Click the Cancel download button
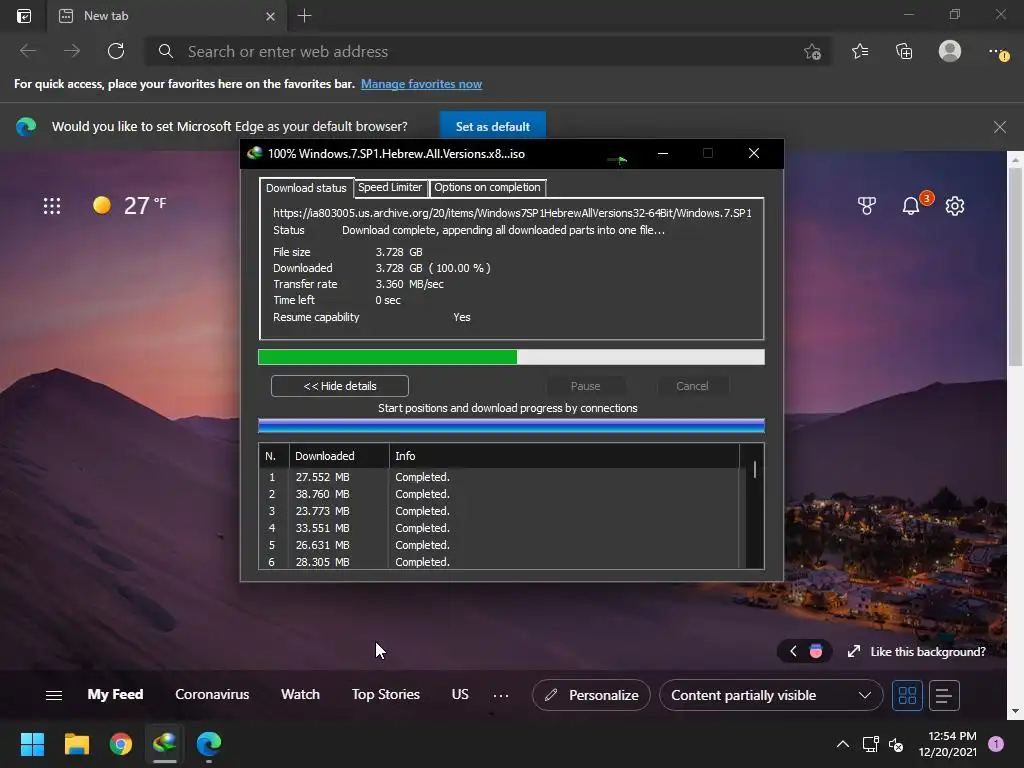Screen dimensions: 1024x768 [x=692, y=386]
